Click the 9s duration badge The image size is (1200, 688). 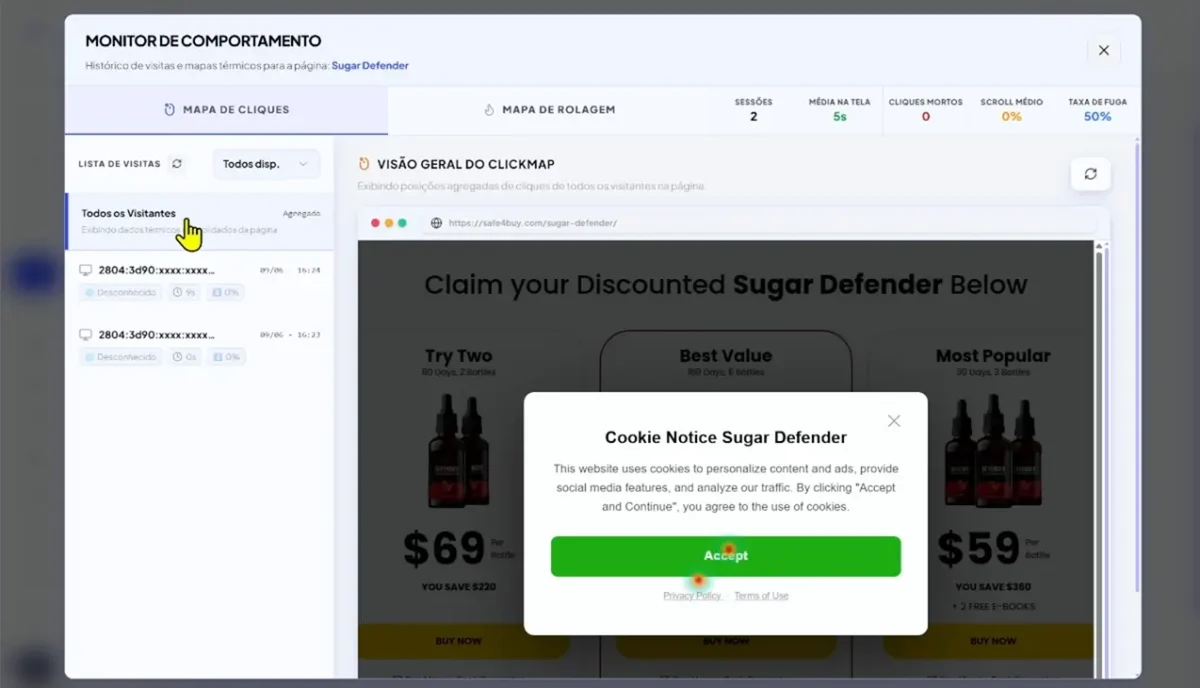(183, 293)
